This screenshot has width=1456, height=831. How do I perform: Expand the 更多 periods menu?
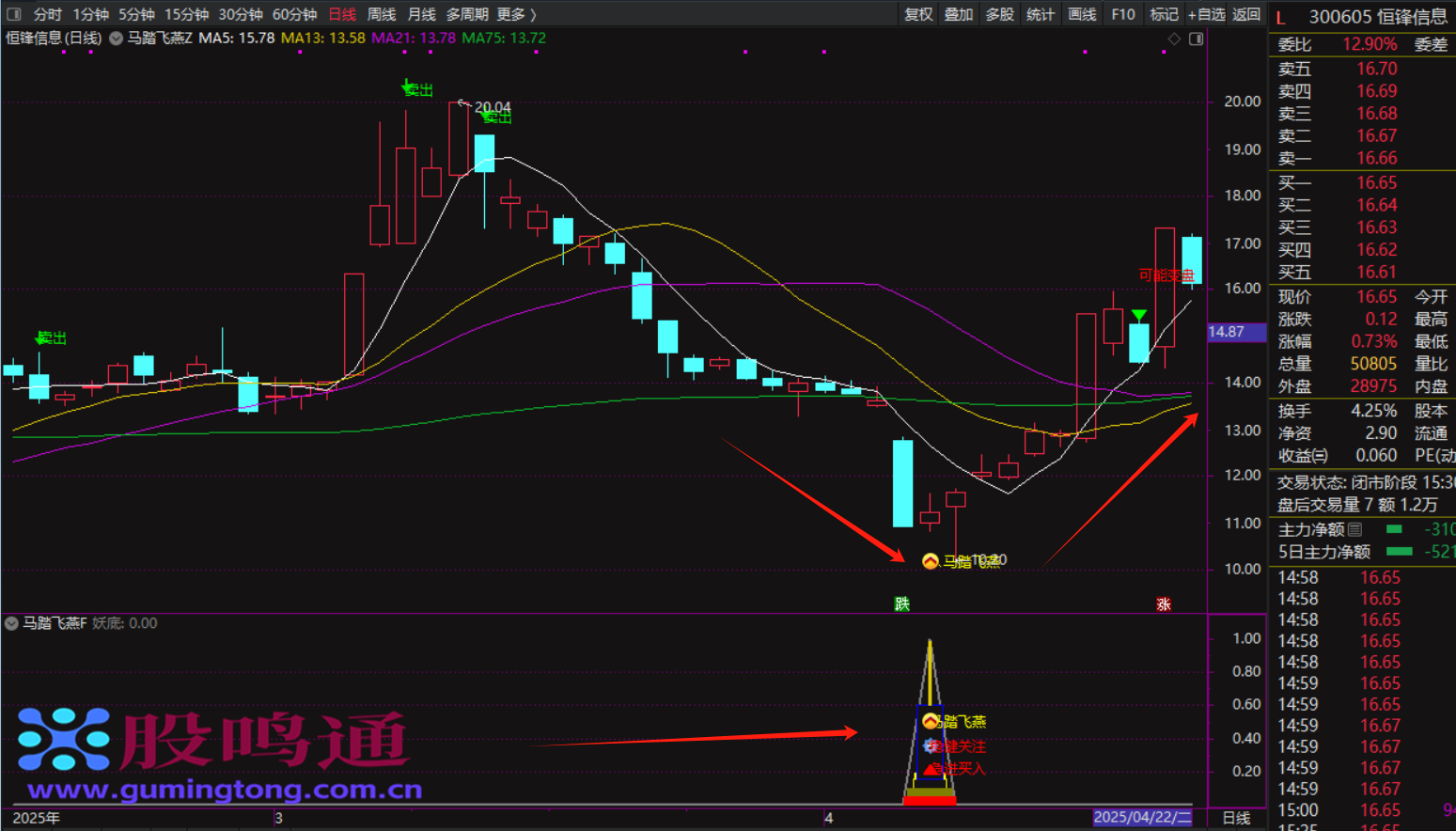(x=516, y=14)
